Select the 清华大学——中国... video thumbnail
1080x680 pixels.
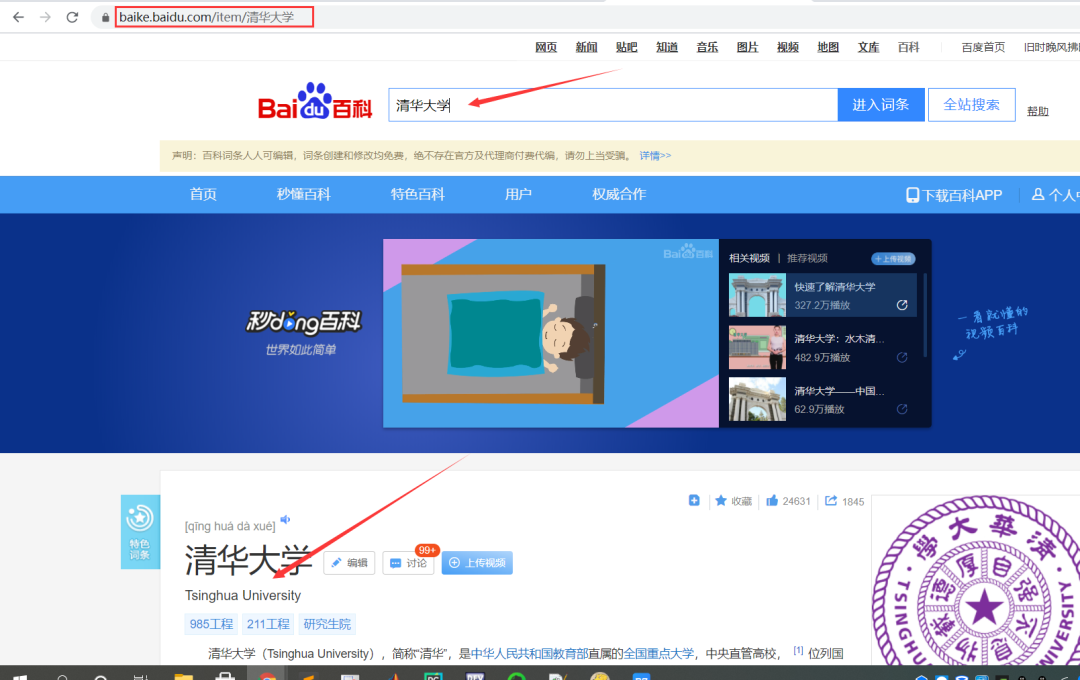[757, 399]
